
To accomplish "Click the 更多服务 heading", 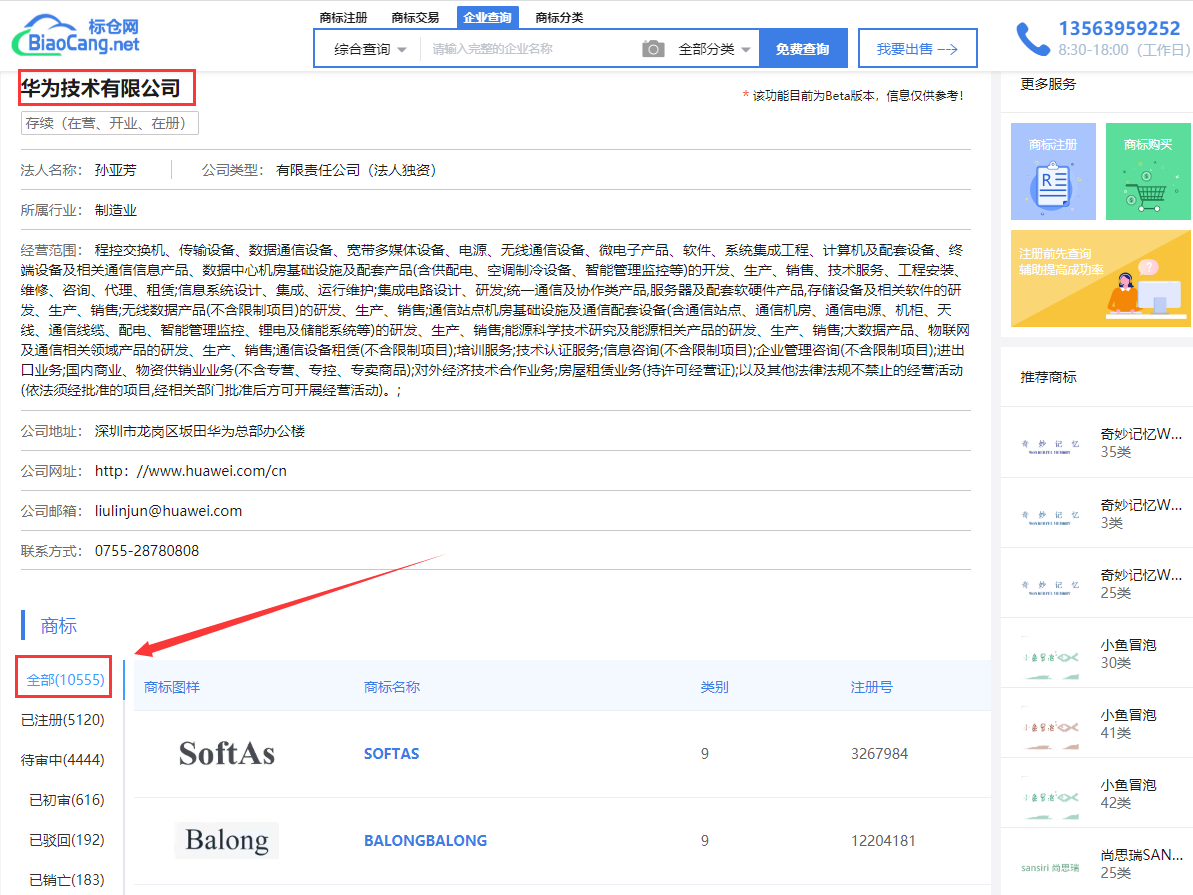I will 1048,84.
